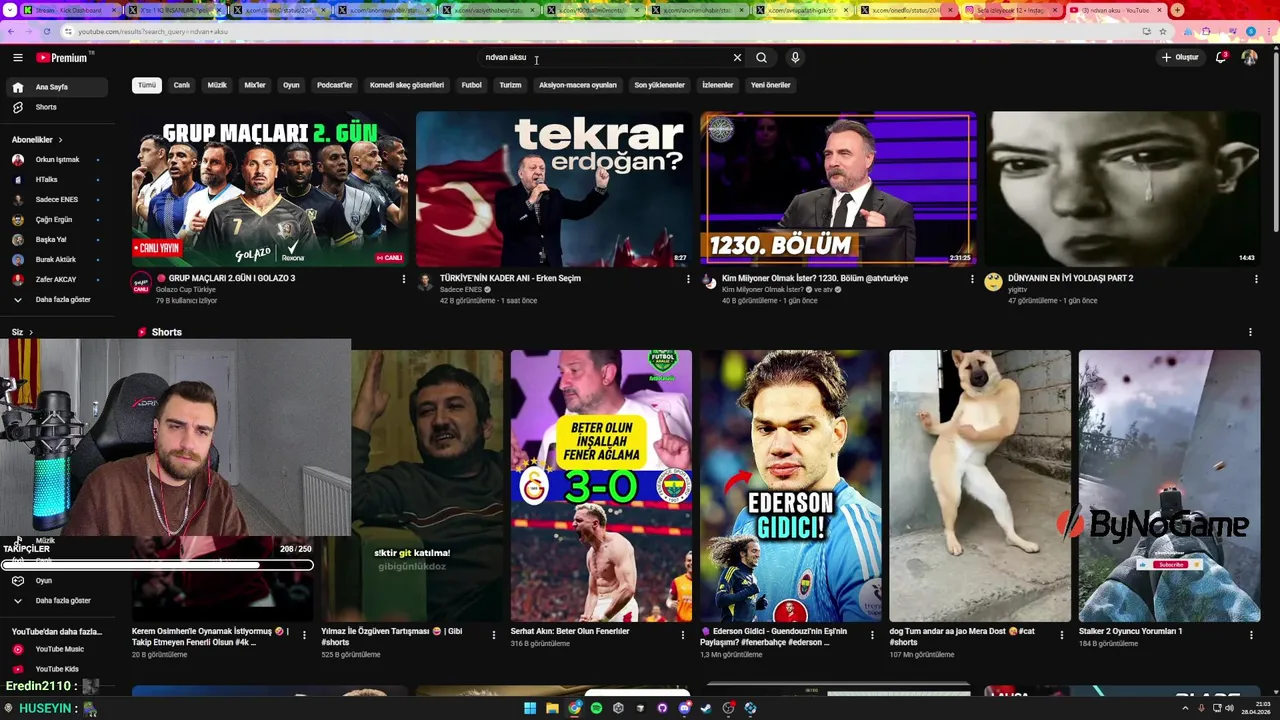Viewport: 1280px width, 720px height.
Task: Click the browser address bar URL
Action: (x=153, y=31)
